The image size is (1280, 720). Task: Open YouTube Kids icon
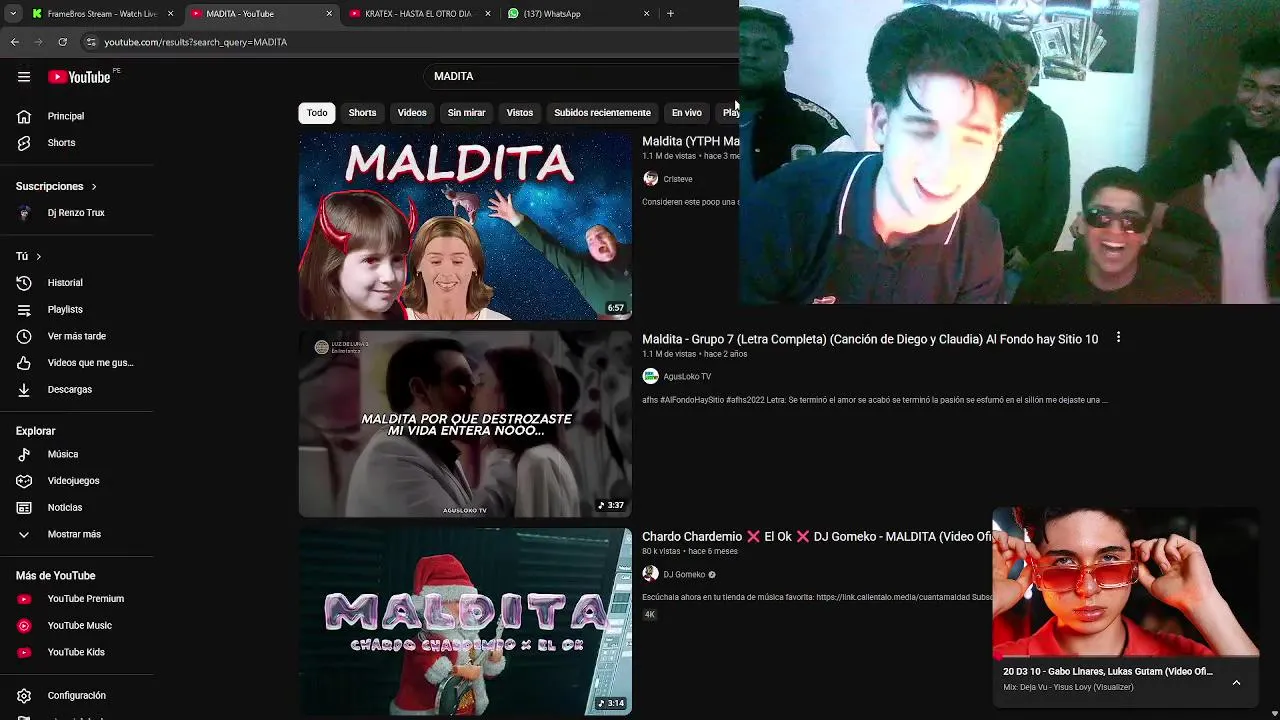[x=24, y=652]
